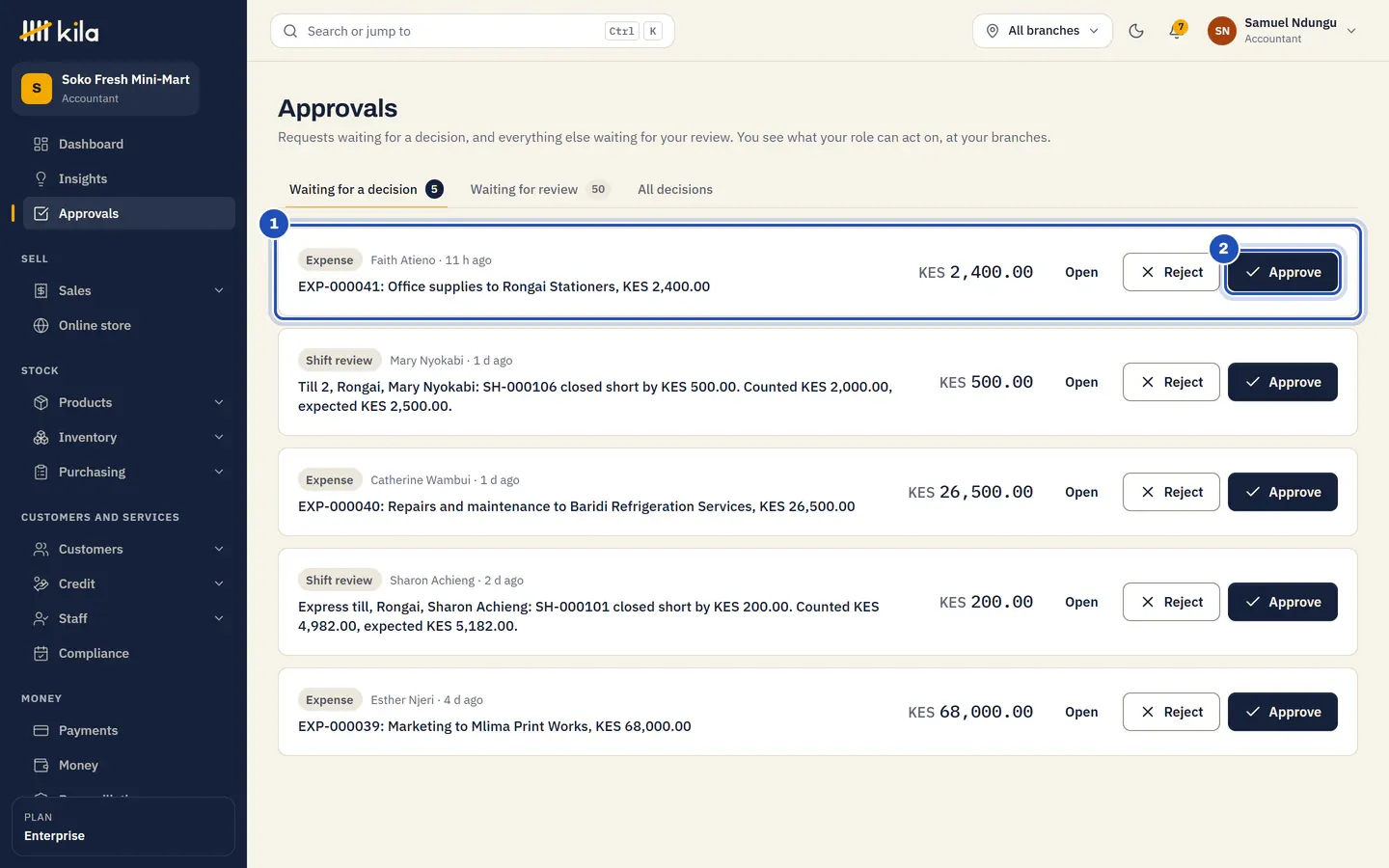This screenshot has width=1389, height=868.
Task: Click the Purchasing clipboard icon
Action: tap(41, 473)
